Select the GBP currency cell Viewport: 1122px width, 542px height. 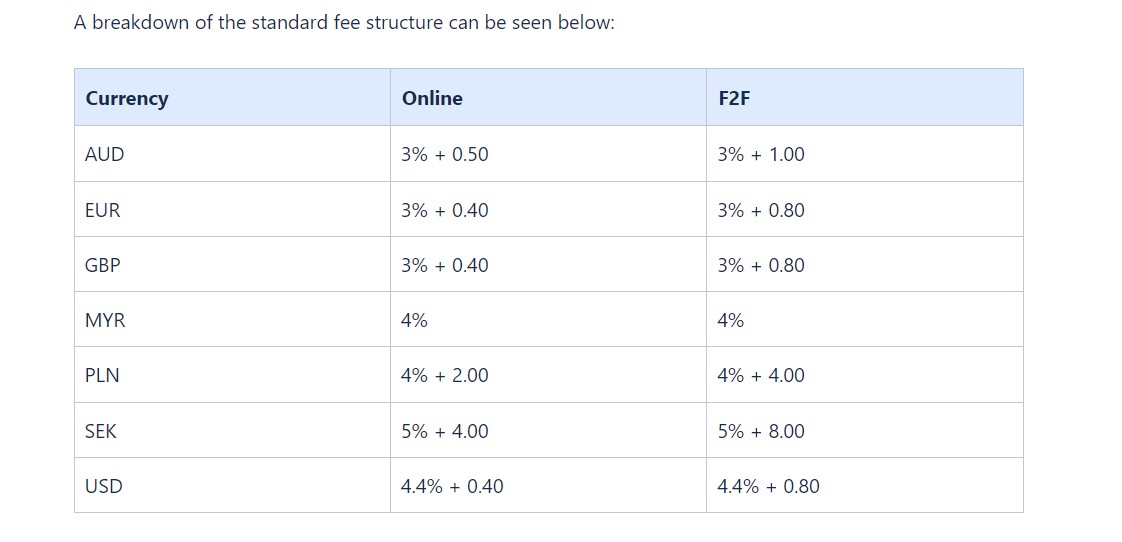(233, 265)
